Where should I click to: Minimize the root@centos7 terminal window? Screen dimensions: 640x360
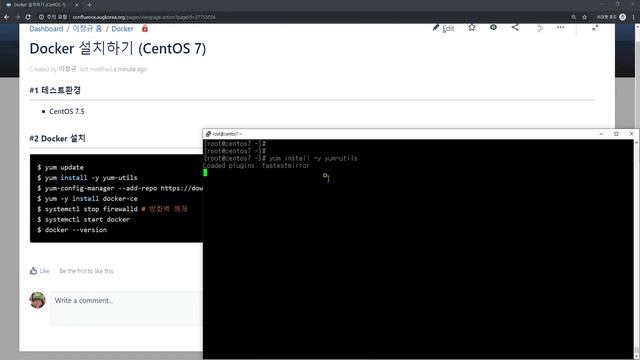point(601,134)
